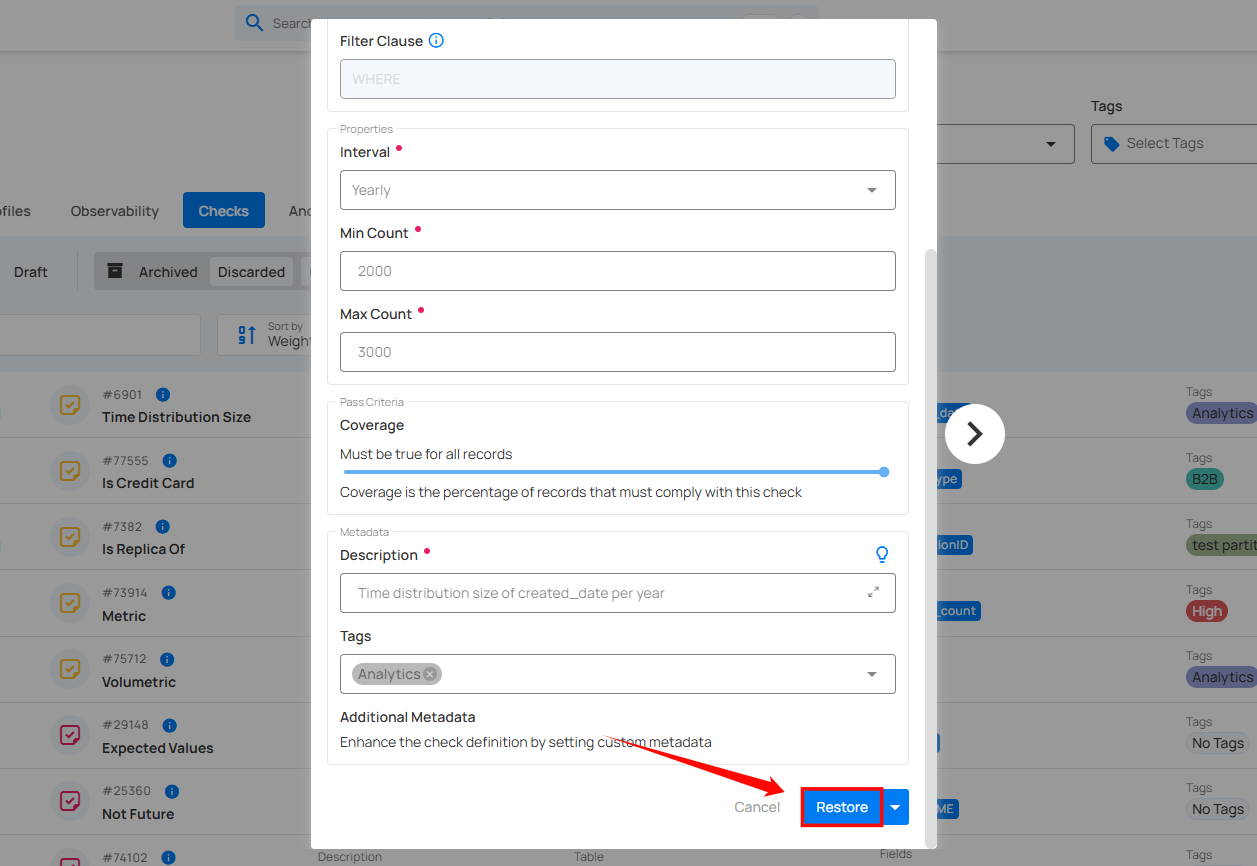This screenshot has height=866, width=1257.
Task: Select the Discarded filter option
Action: [x=252, y=272]
